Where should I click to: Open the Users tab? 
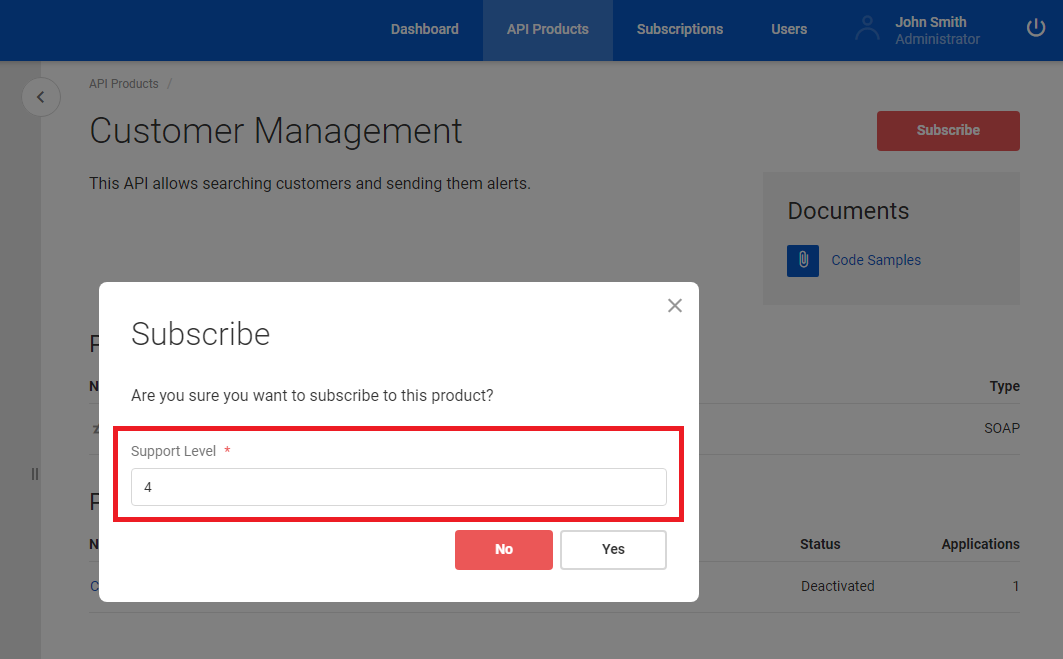788,29
